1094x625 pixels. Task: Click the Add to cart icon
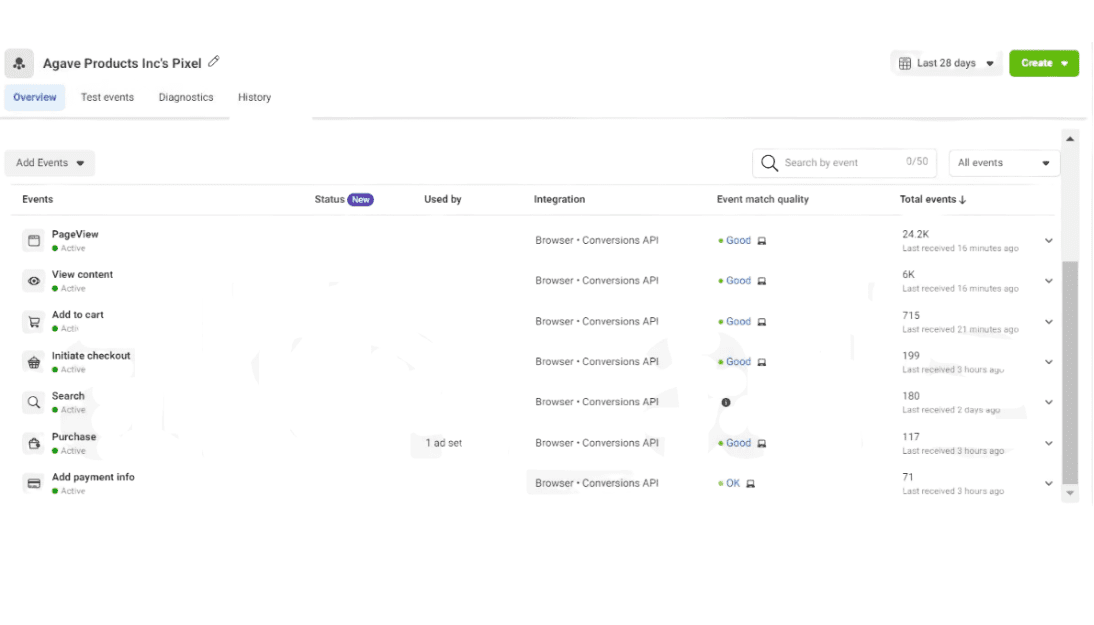pyautogui.click(x=34, y=322)
